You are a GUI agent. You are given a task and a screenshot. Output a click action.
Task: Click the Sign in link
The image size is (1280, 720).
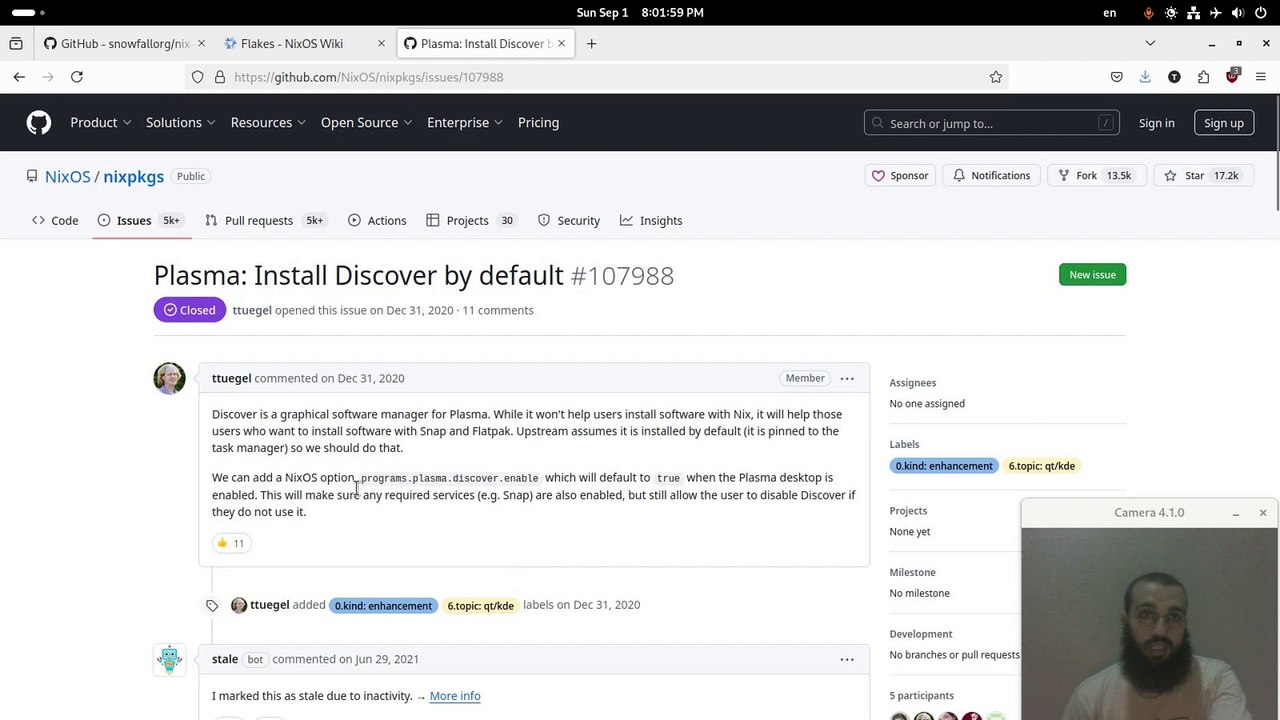click(1156, 123)
